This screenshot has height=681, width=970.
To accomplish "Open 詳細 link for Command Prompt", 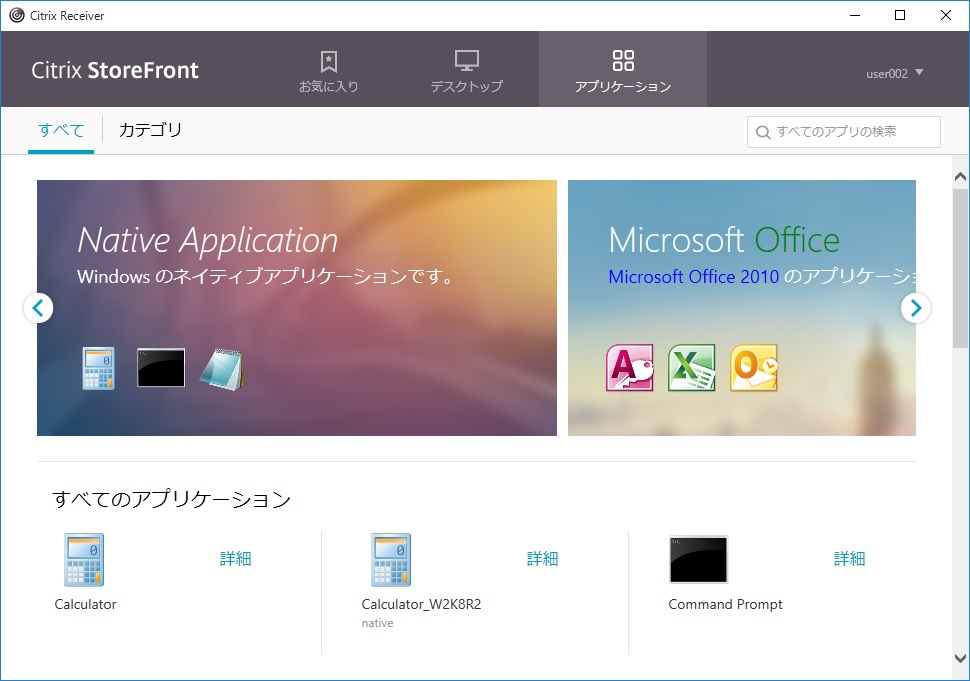I will point(850,559).
